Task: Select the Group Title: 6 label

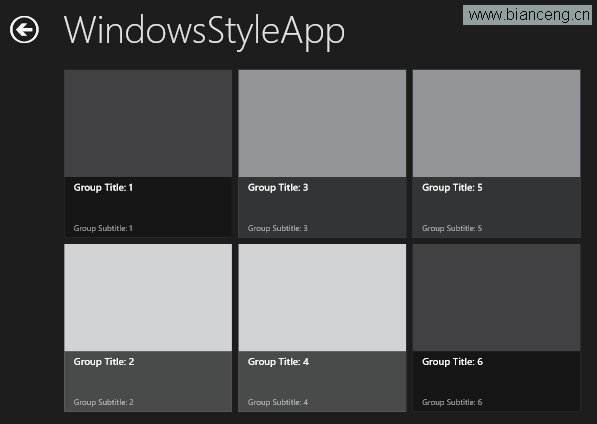Action: [452, 362]
